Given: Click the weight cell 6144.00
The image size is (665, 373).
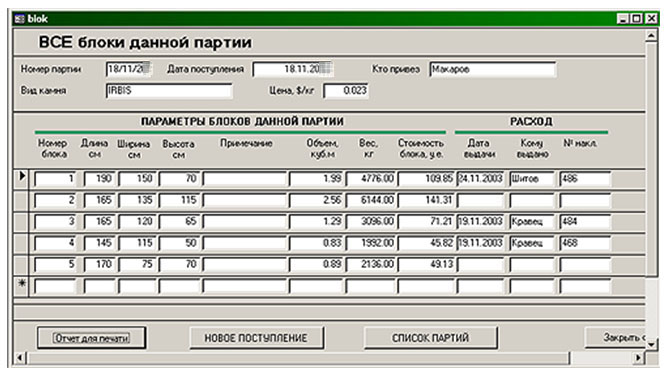Looking at the screenshot, I should (x=371, y=200).
